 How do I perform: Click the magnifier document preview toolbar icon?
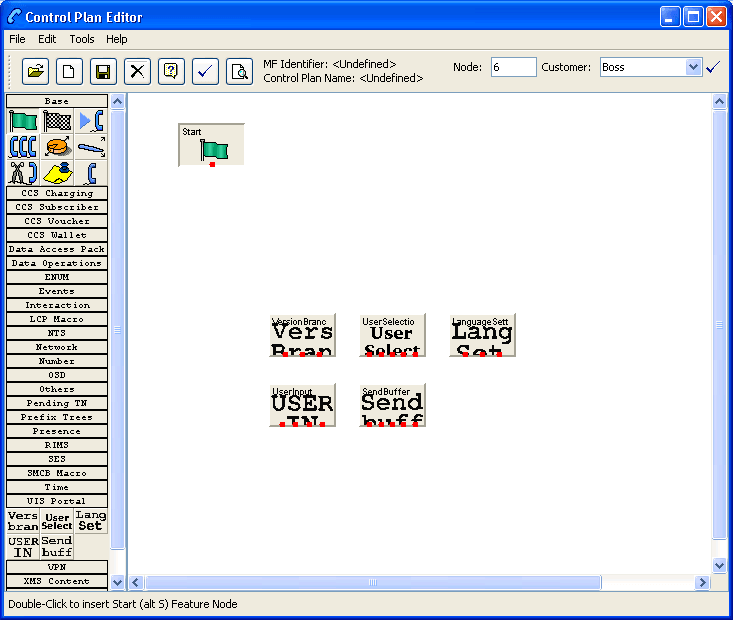coord(239,72)
